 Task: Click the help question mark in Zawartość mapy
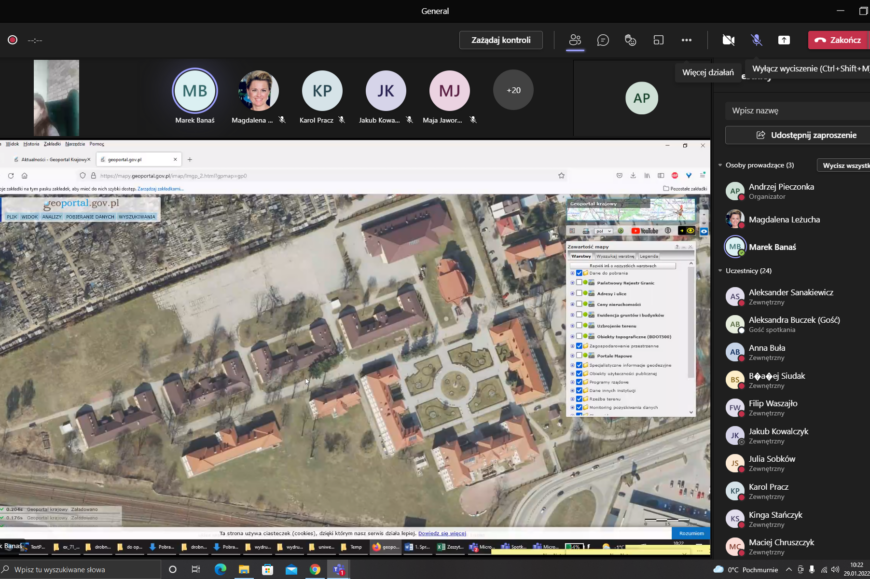pyautogui.click(x=677, y=246)
